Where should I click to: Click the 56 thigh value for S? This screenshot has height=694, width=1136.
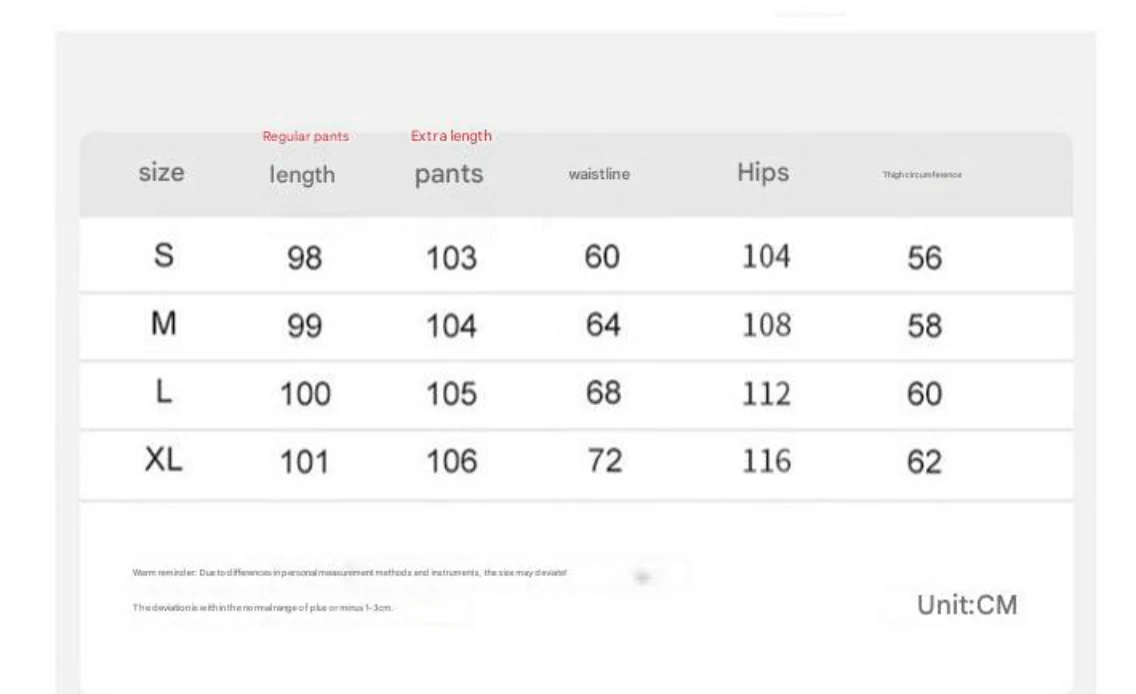(x=924, y=258)
